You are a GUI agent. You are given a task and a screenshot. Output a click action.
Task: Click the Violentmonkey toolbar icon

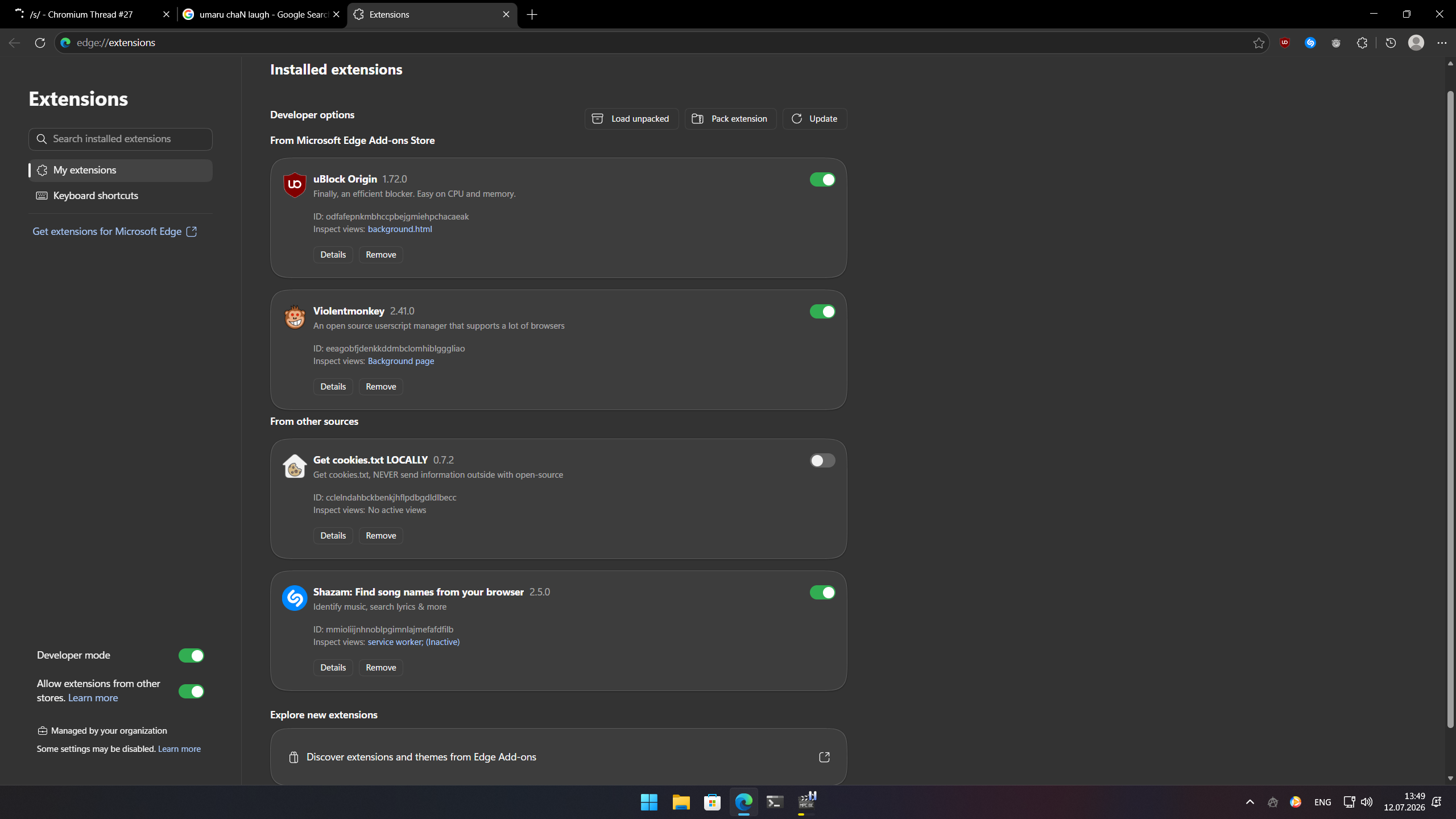1336,43
